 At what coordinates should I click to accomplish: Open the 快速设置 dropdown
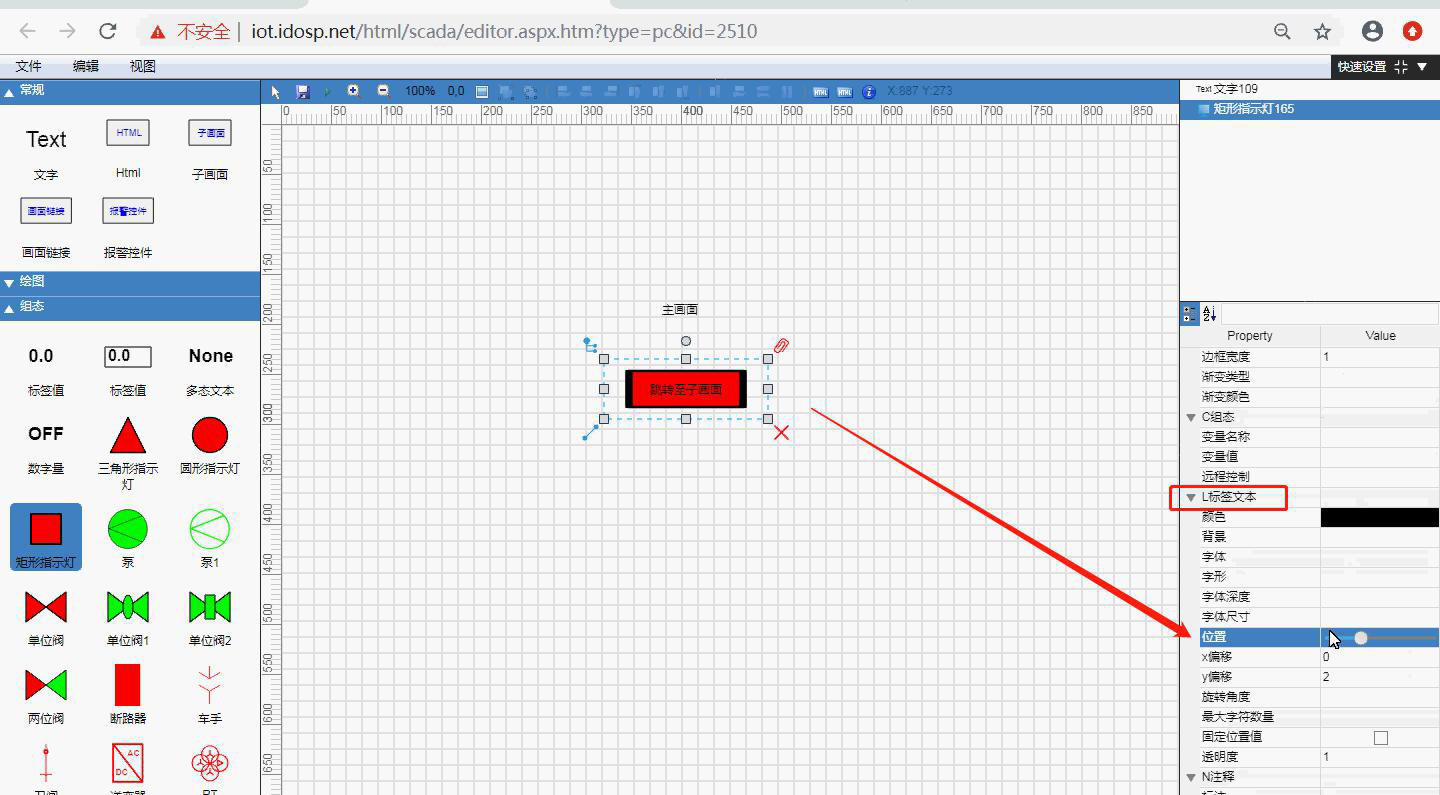1384,66
